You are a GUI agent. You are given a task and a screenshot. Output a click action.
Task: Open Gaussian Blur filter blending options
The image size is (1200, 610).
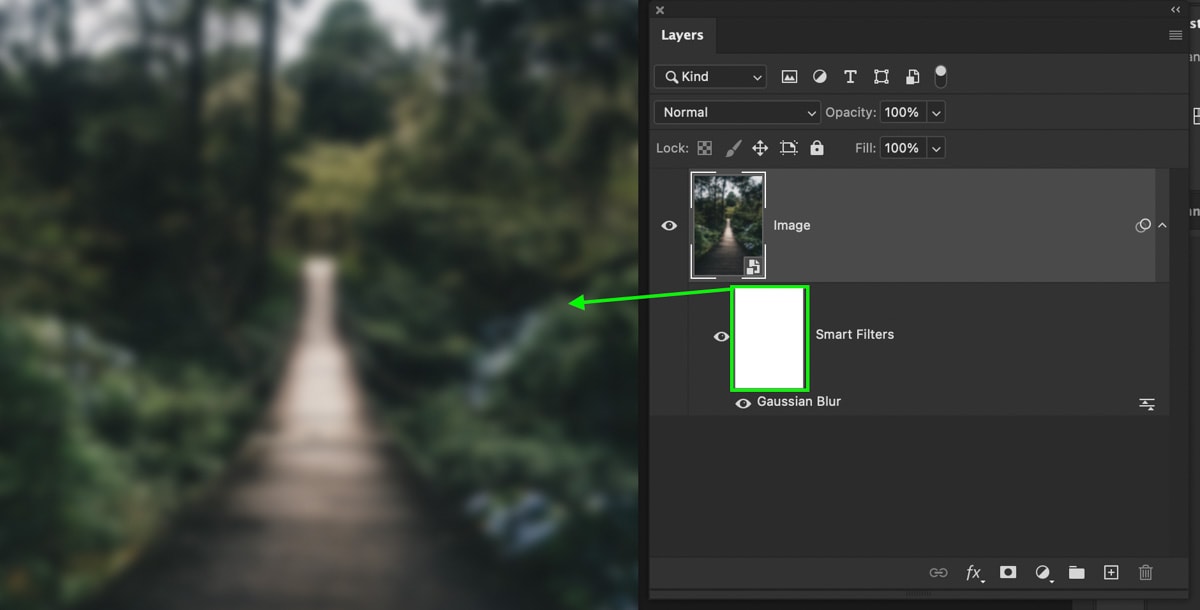coord(1147,404)
